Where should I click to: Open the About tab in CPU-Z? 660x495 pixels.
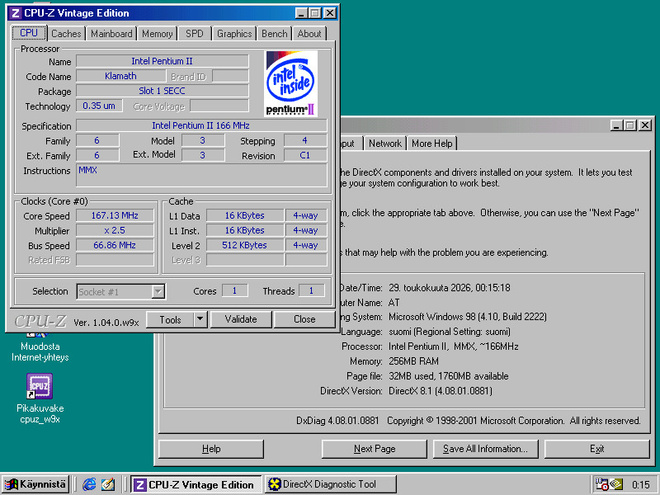coord(309,34)
